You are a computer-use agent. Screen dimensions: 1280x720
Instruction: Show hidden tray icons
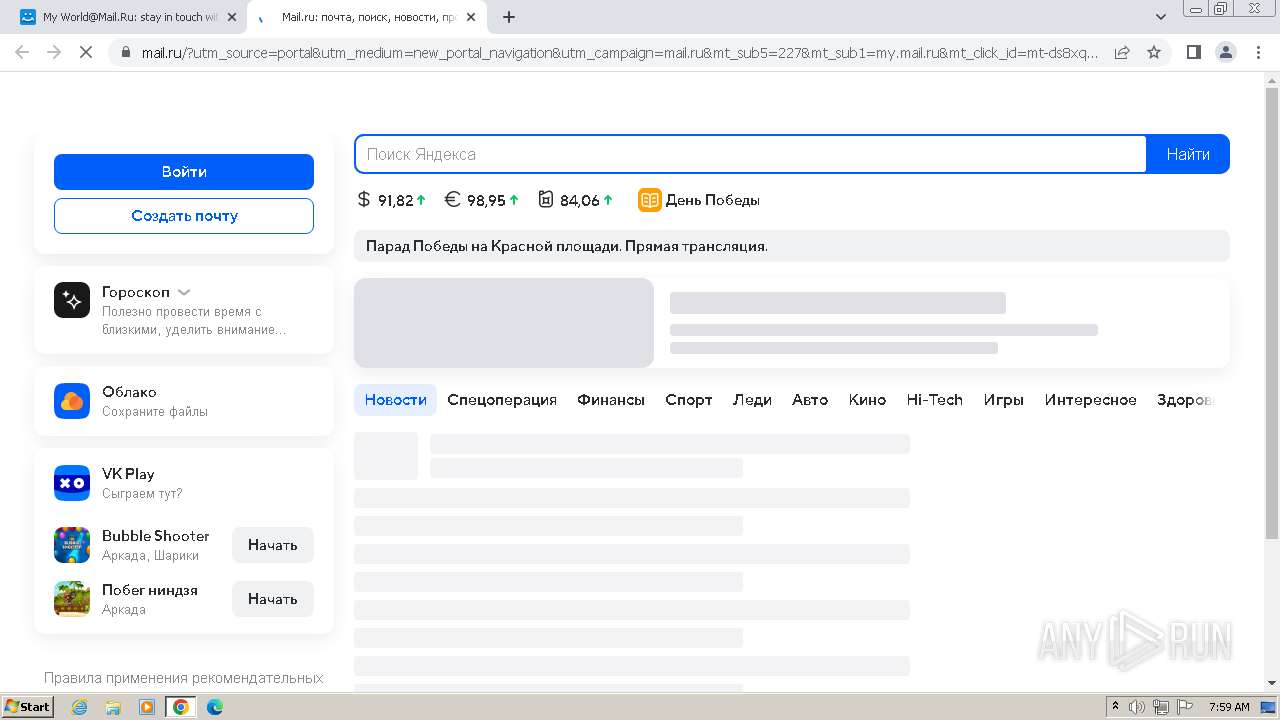click(x=1115, y=707)
